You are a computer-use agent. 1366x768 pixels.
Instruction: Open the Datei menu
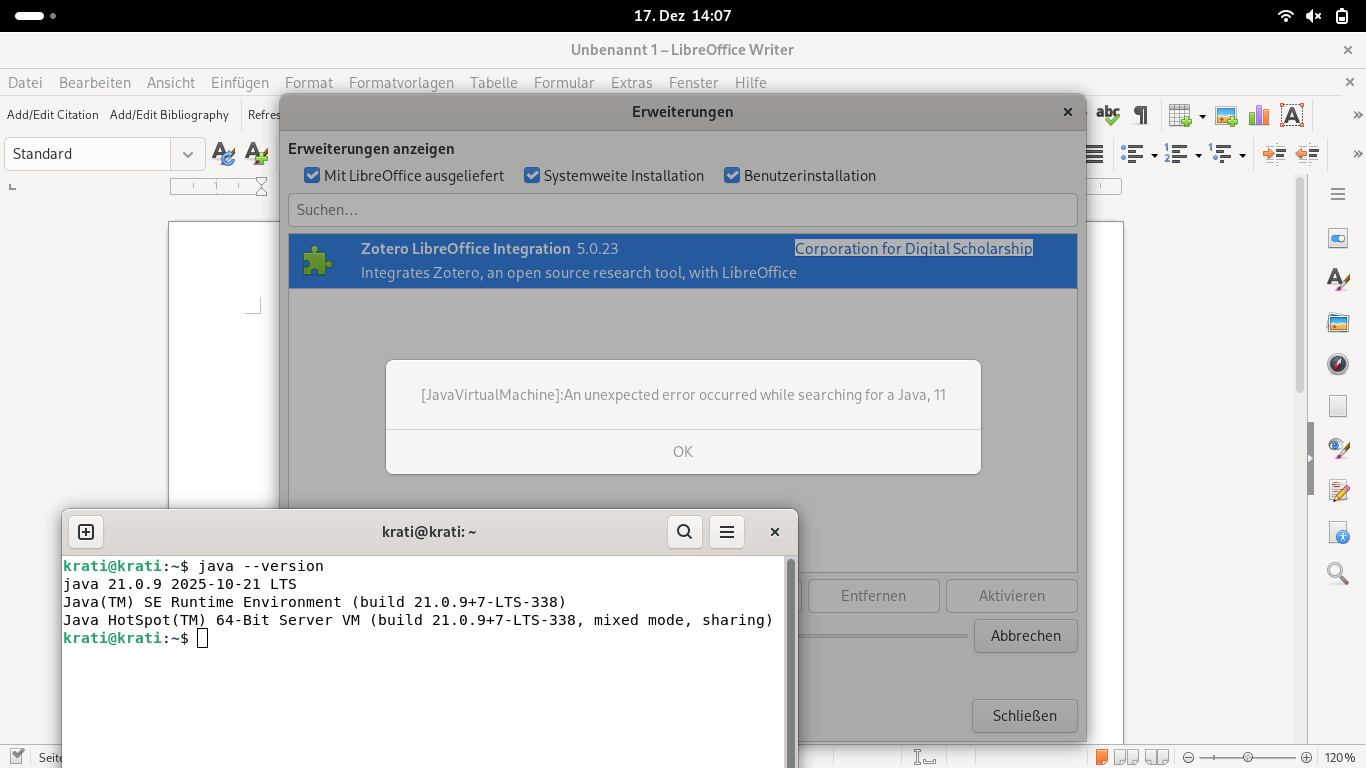pos(25,83)
